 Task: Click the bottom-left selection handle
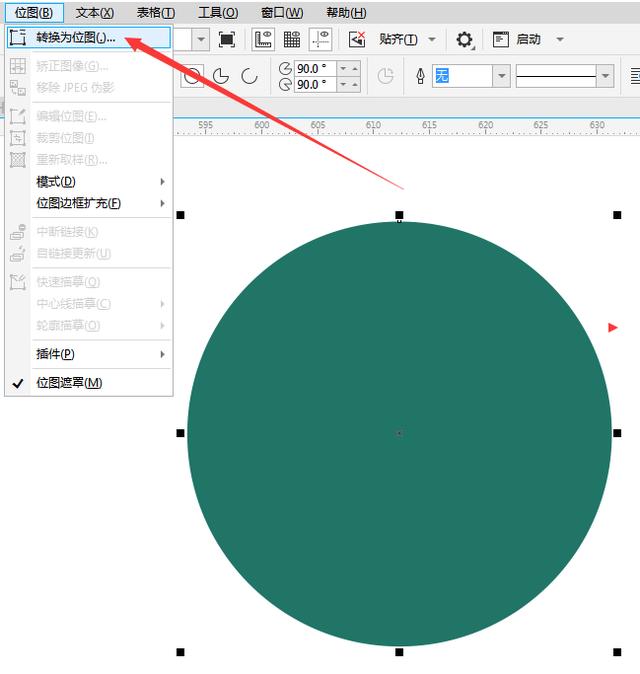tap(181, 652)
